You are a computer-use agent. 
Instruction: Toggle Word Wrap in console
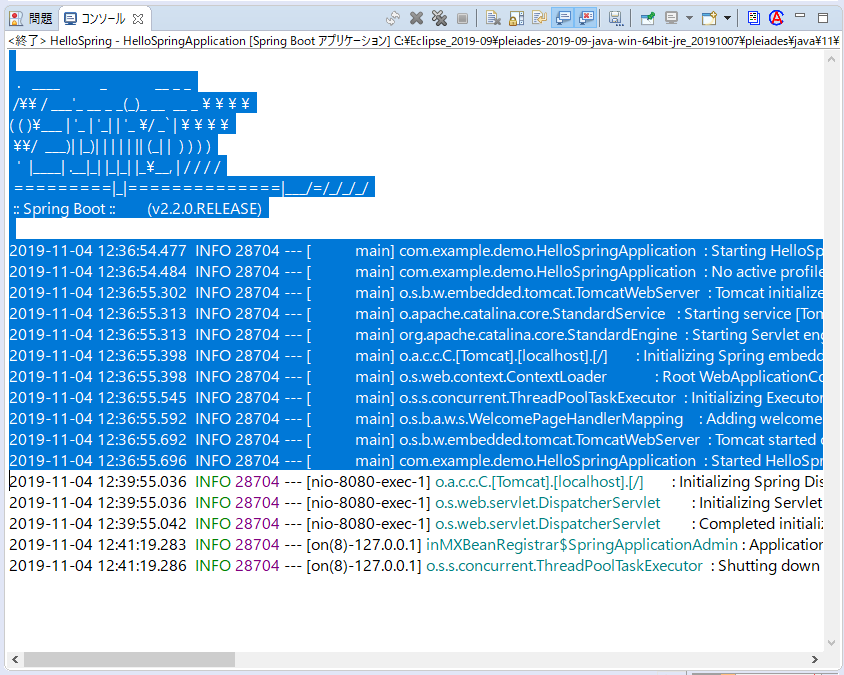pyautogui.click(x=539, y=18)
